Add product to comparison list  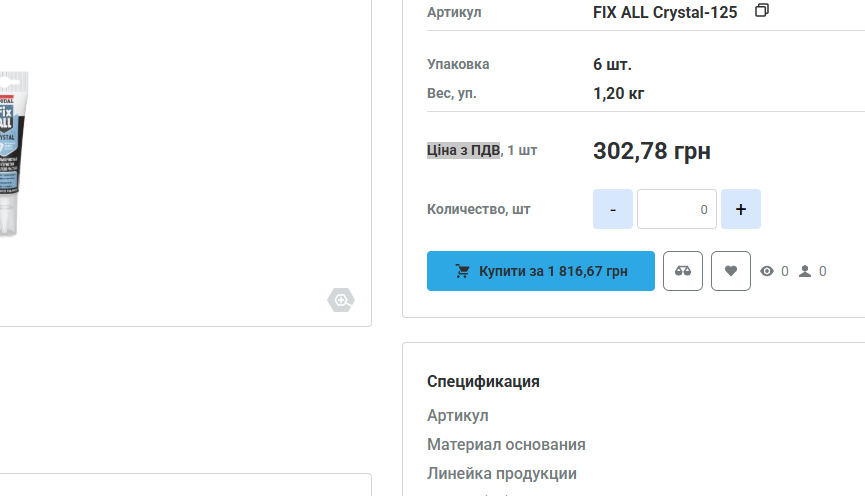pos(683,271)
